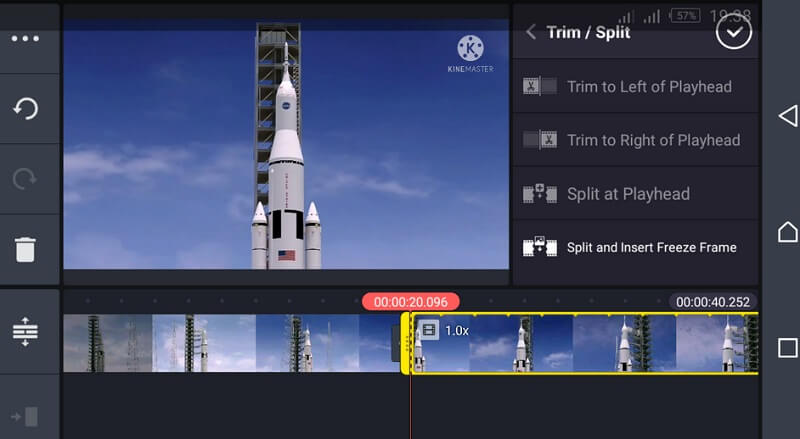Delete the selected clip with trash icon
Viewport: 800px width, 439px height.
tap(25, 249)
